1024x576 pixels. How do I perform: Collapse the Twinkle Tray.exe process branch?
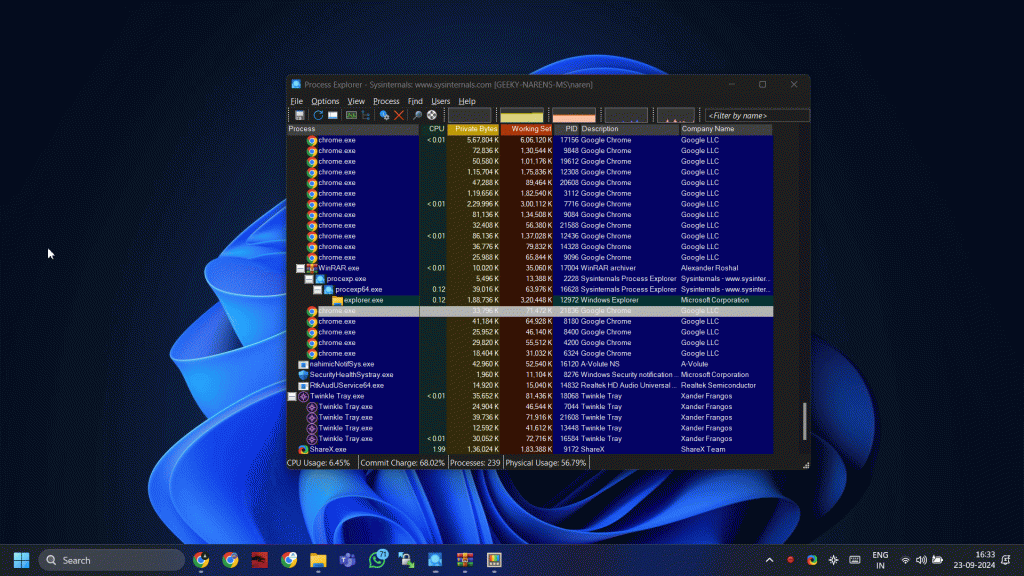click(x=291, y=396)
